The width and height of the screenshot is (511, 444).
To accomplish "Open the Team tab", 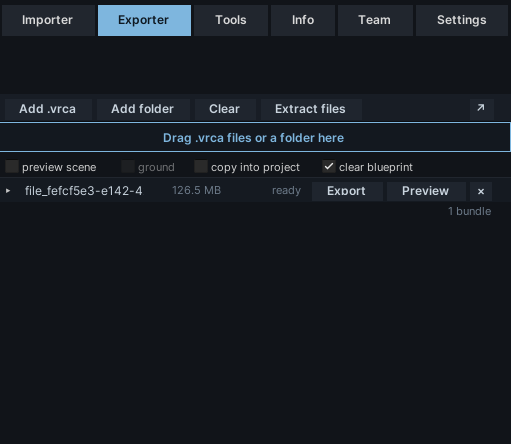I will (x=375, y=20).
